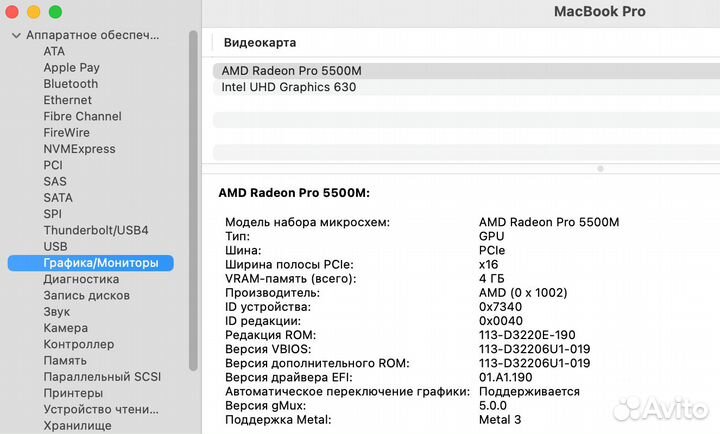Select AMD Radeon Pro 5500M row
The image size is (720, 434).
click(466, 71)
